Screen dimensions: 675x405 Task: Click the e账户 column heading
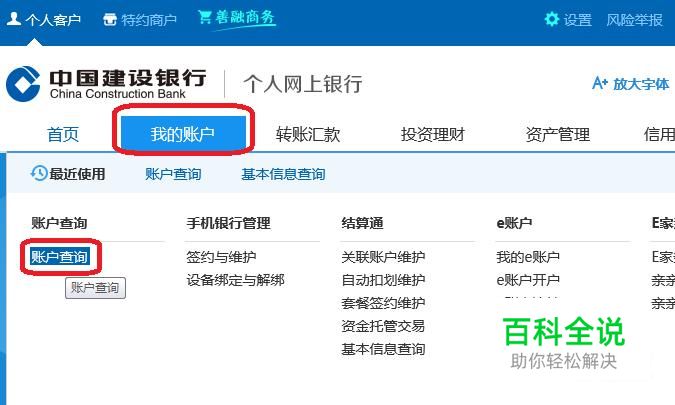514,223
